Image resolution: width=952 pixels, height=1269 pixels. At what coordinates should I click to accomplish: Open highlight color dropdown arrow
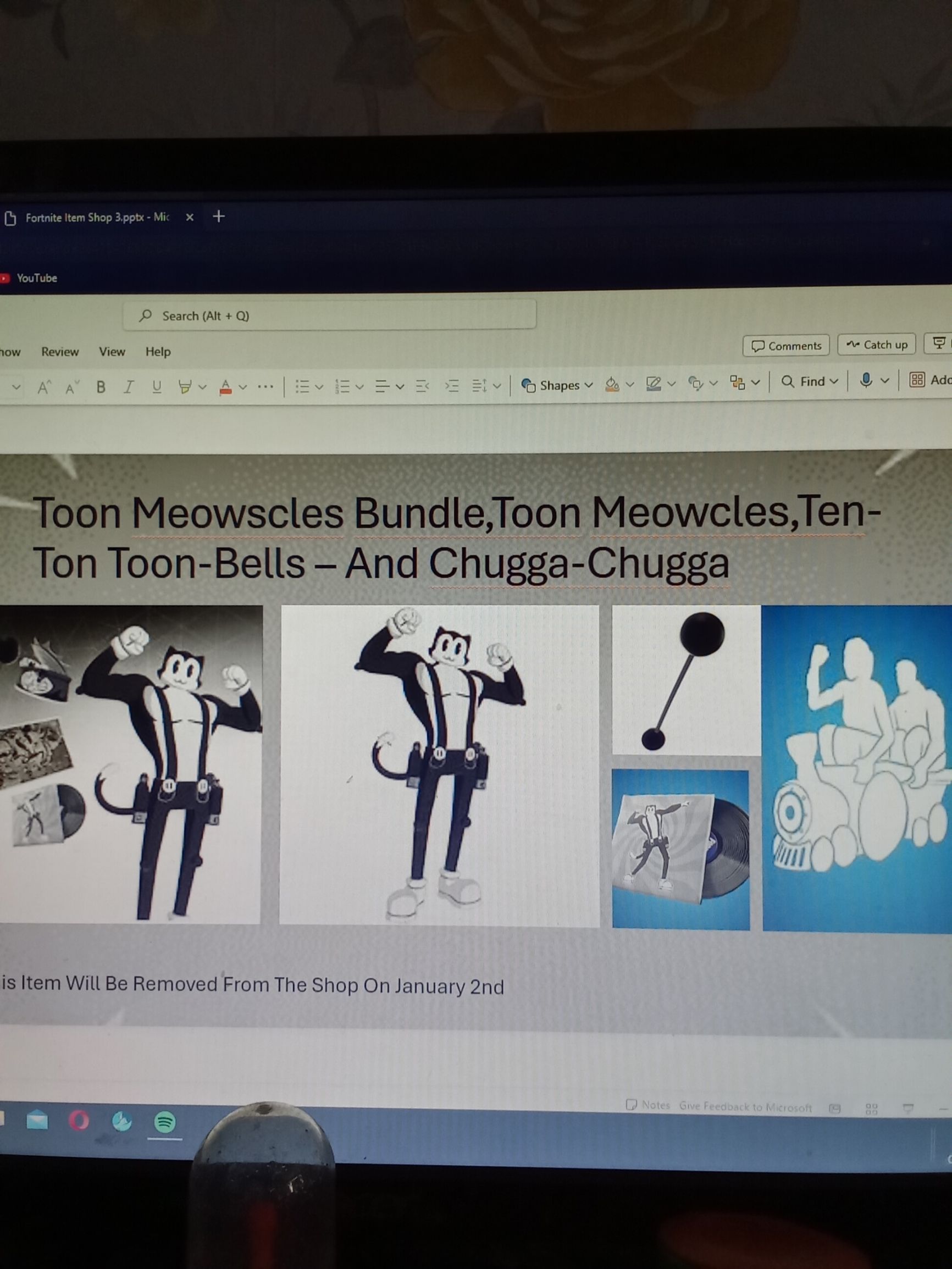[202, 388]
